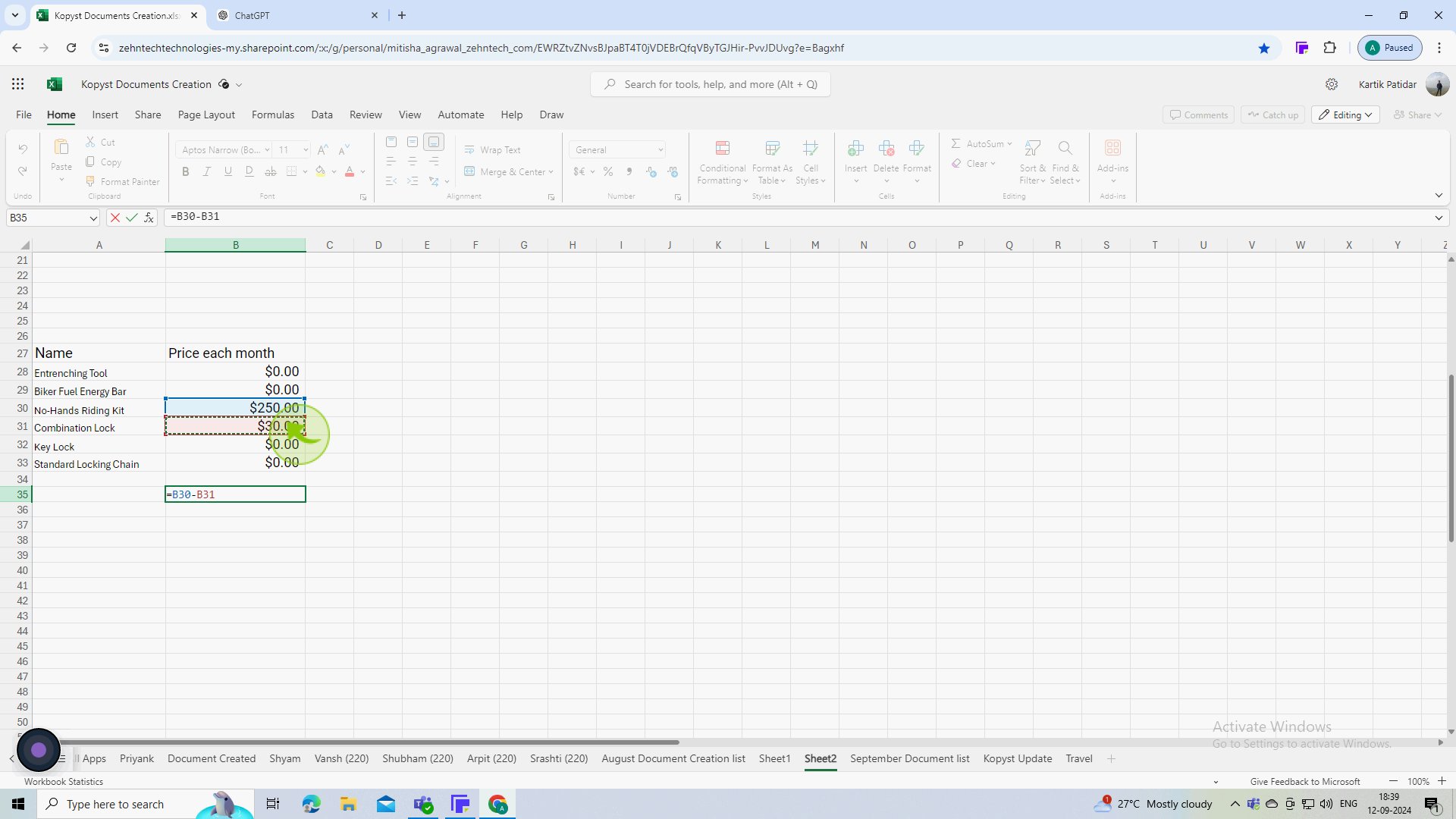Screen dimensions: 1456x819
Task: Open Find & Select magnifier icon
Action: pyautogui.click(x=1065, y=148)
